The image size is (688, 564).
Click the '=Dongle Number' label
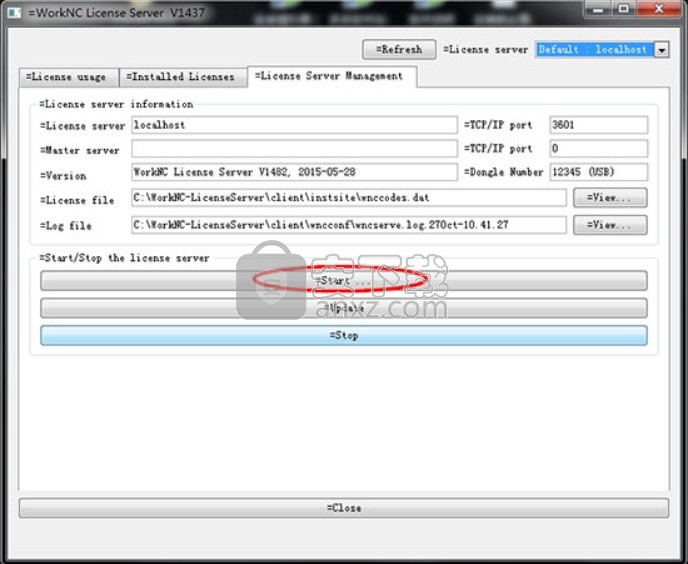(504, 172)
